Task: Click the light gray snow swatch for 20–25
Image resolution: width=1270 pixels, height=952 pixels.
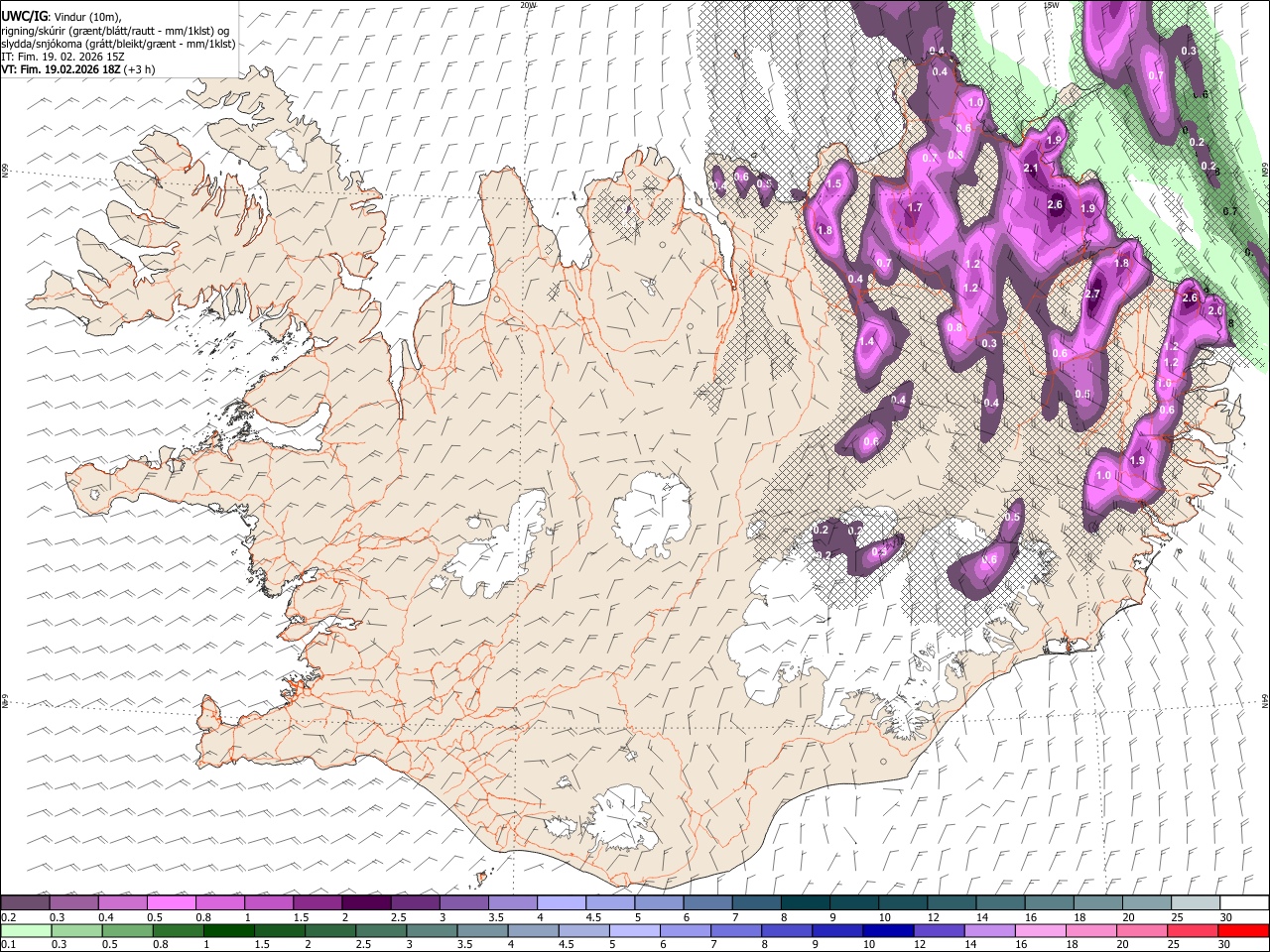Action: [x=1146, y=903]
